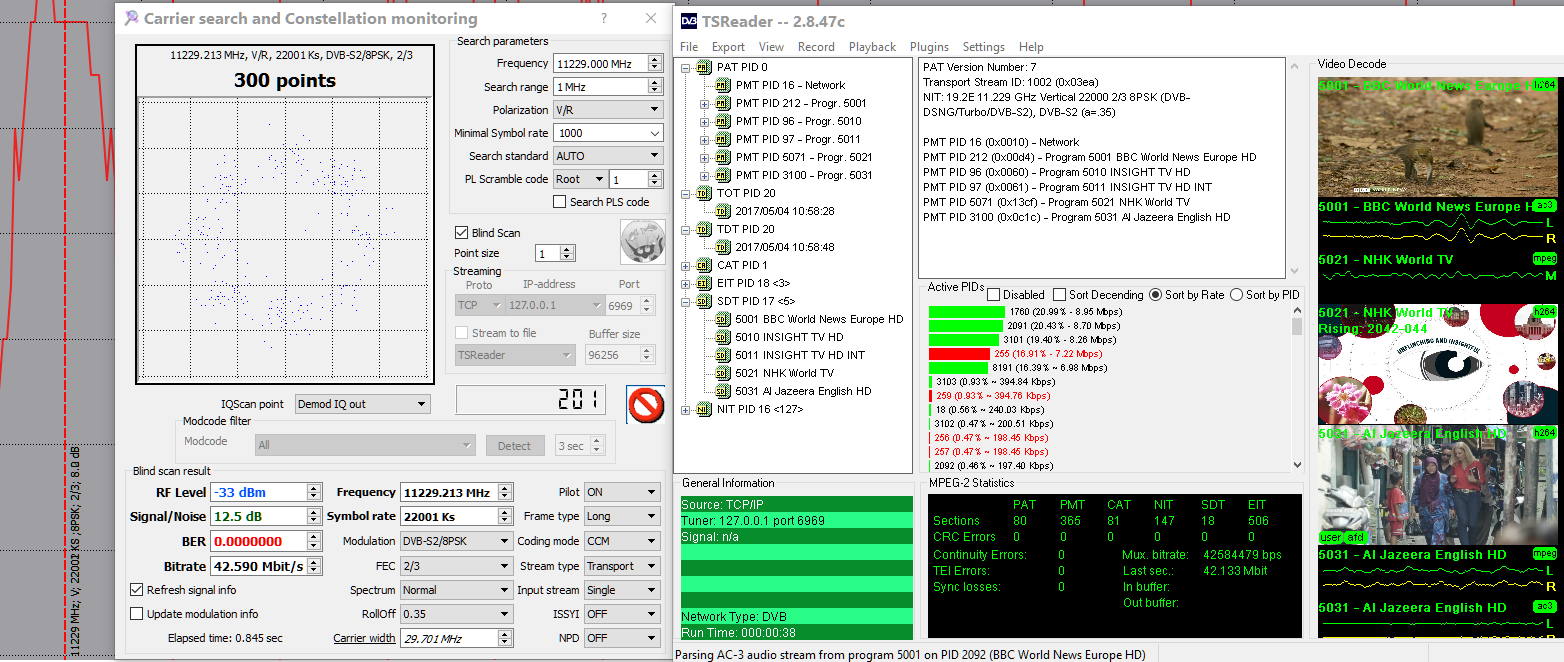Open the Help menu in TSReader
The width and height of the screenshot is (1564, 662).
(1031, 47)
